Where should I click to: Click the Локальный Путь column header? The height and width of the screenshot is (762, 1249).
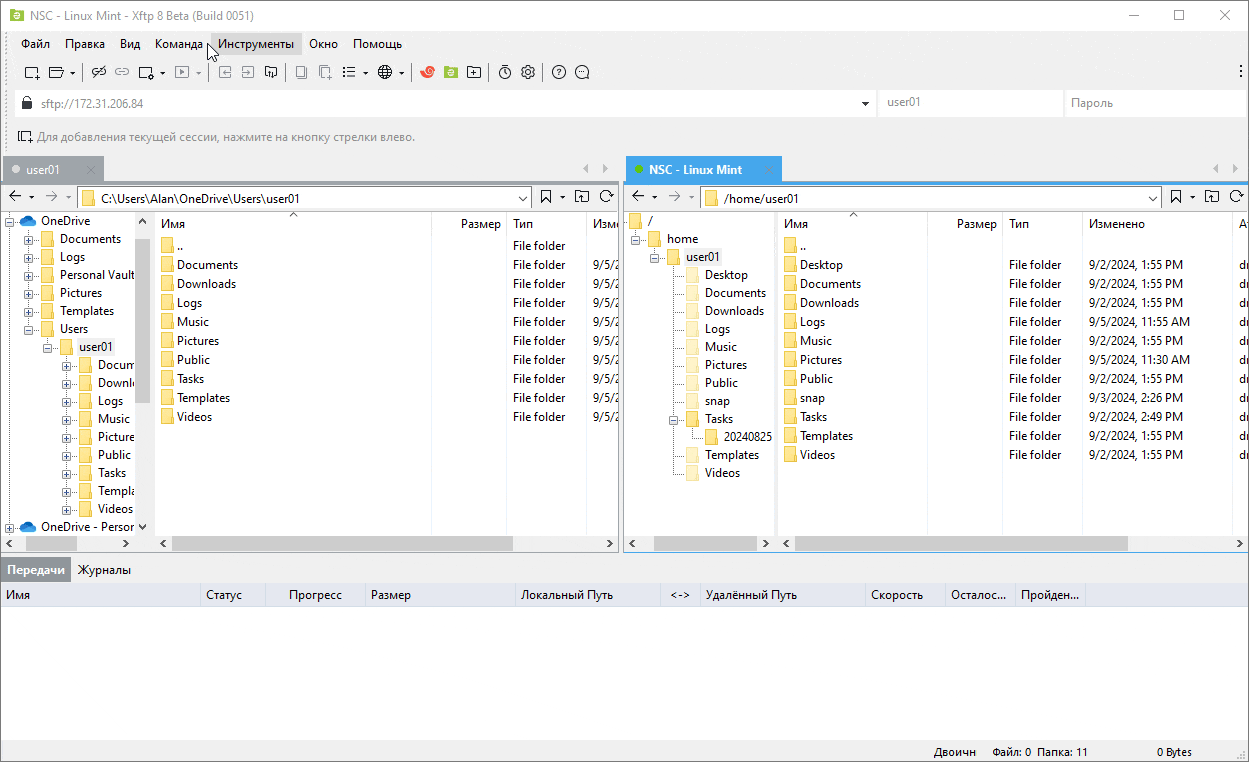[588, 595]
